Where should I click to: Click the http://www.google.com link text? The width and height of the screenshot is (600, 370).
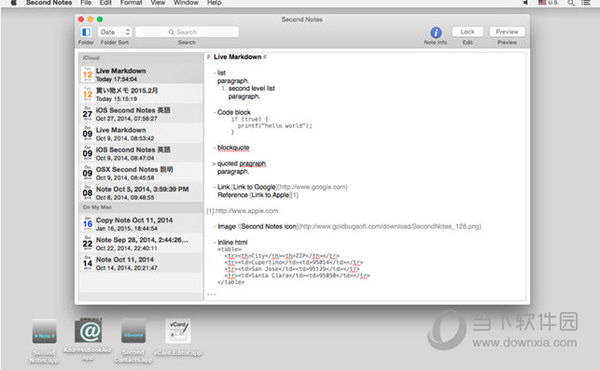pos(312,187)
